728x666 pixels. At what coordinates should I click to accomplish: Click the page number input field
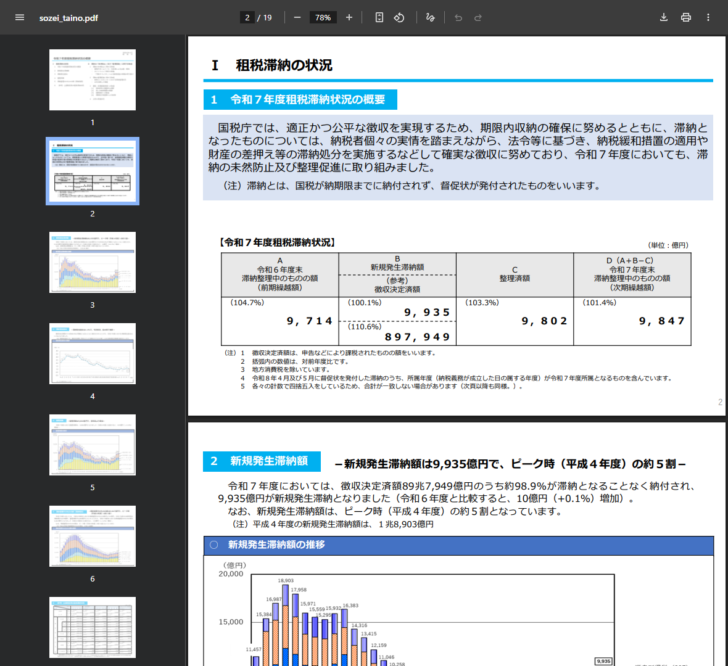247,18
